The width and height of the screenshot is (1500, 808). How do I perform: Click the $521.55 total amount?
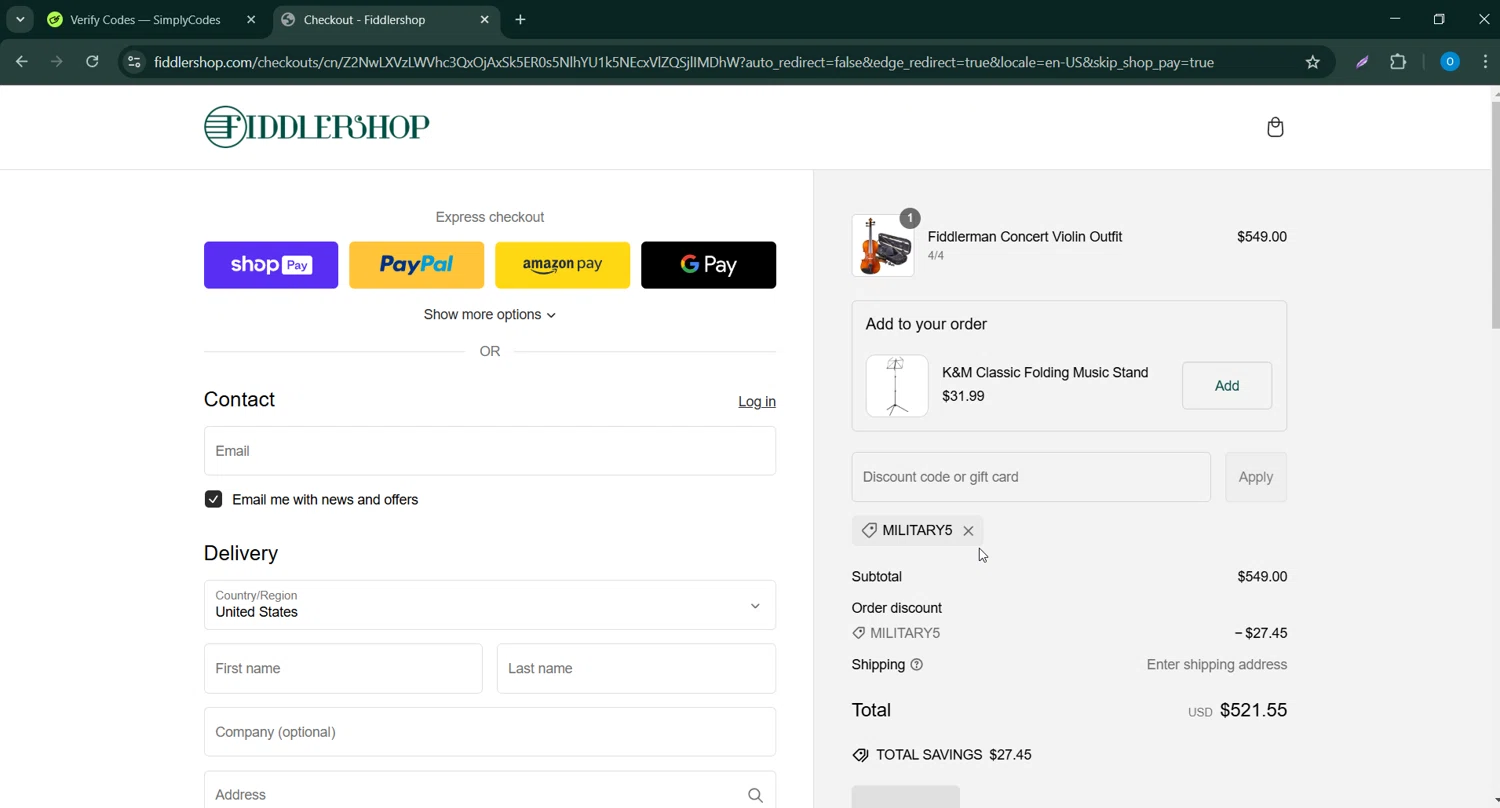(x=1253, y=710)
